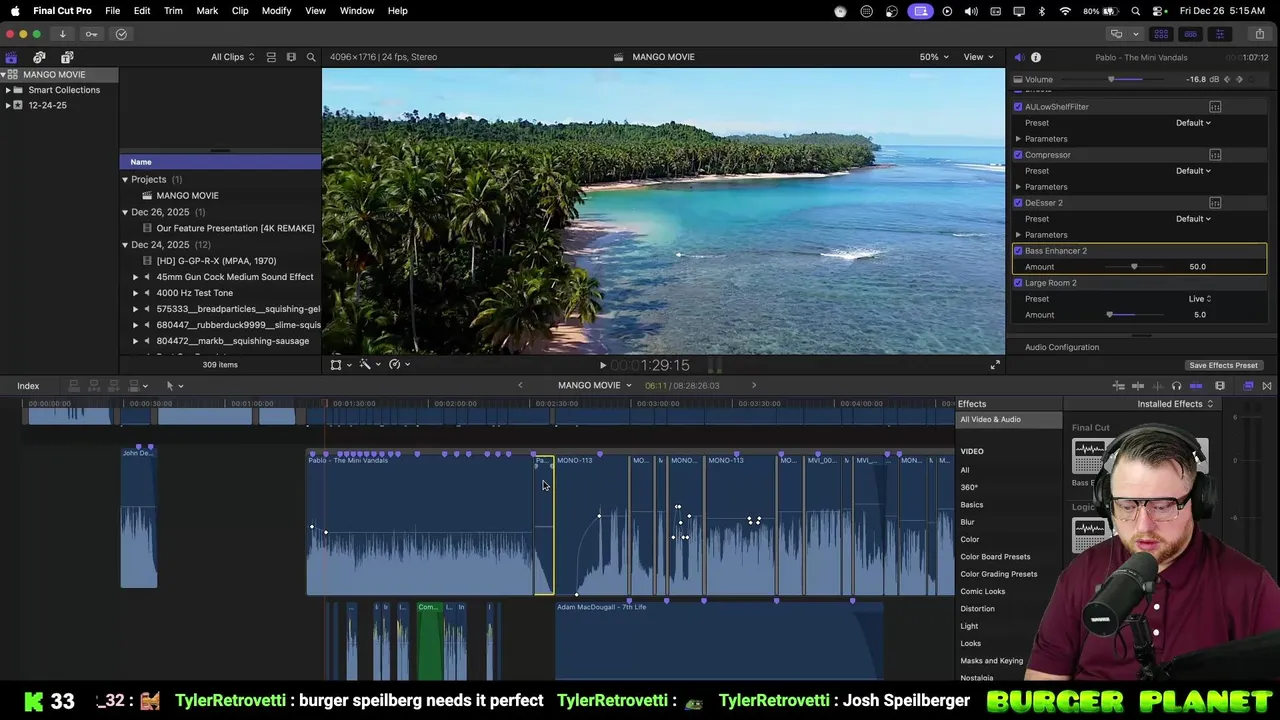
Task: Open the Keyword Editor key icon
Action: pos(91,34)
